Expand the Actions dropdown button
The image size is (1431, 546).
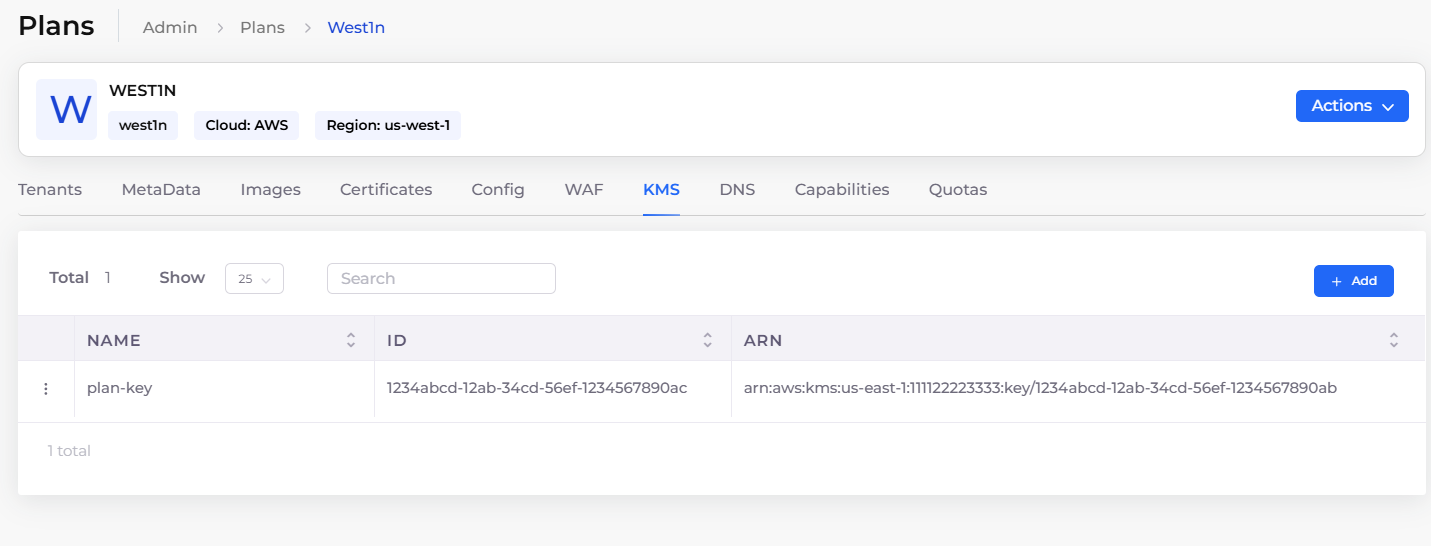(1351, 106)
